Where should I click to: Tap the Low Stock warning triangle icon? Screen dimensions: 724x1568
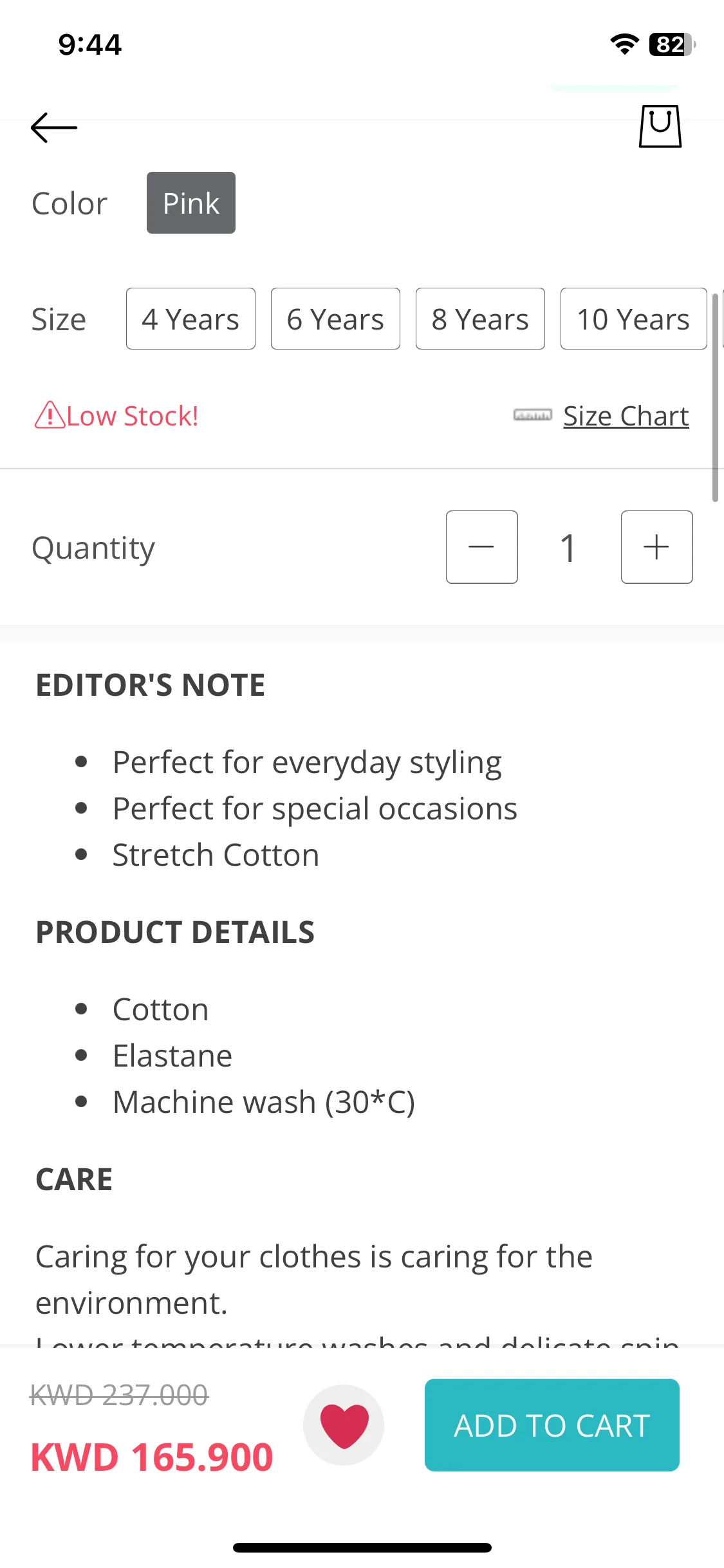tap(50, 415)
